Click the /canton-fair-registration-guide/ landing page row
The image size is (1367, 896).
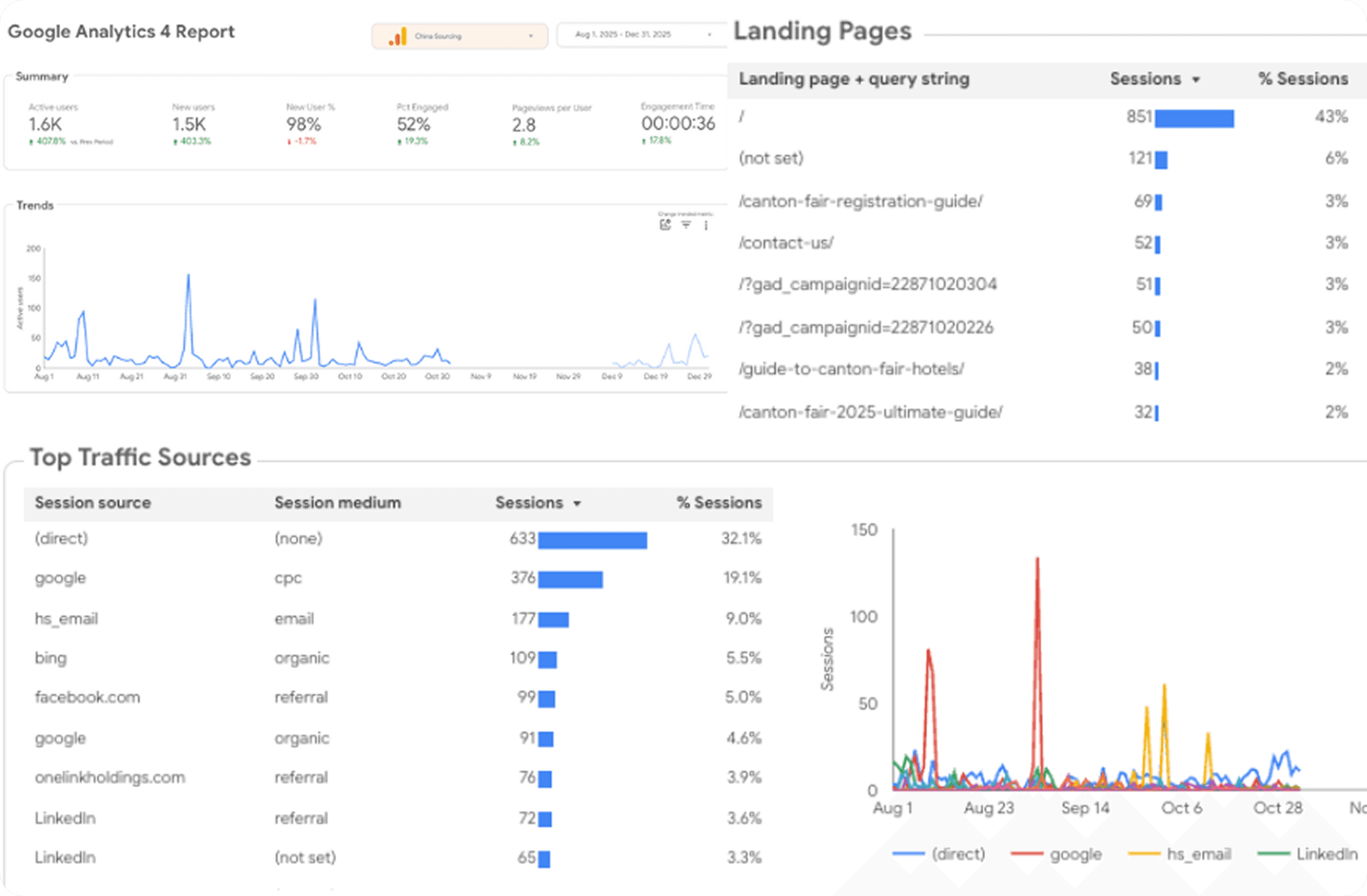(x=860, y=201)
